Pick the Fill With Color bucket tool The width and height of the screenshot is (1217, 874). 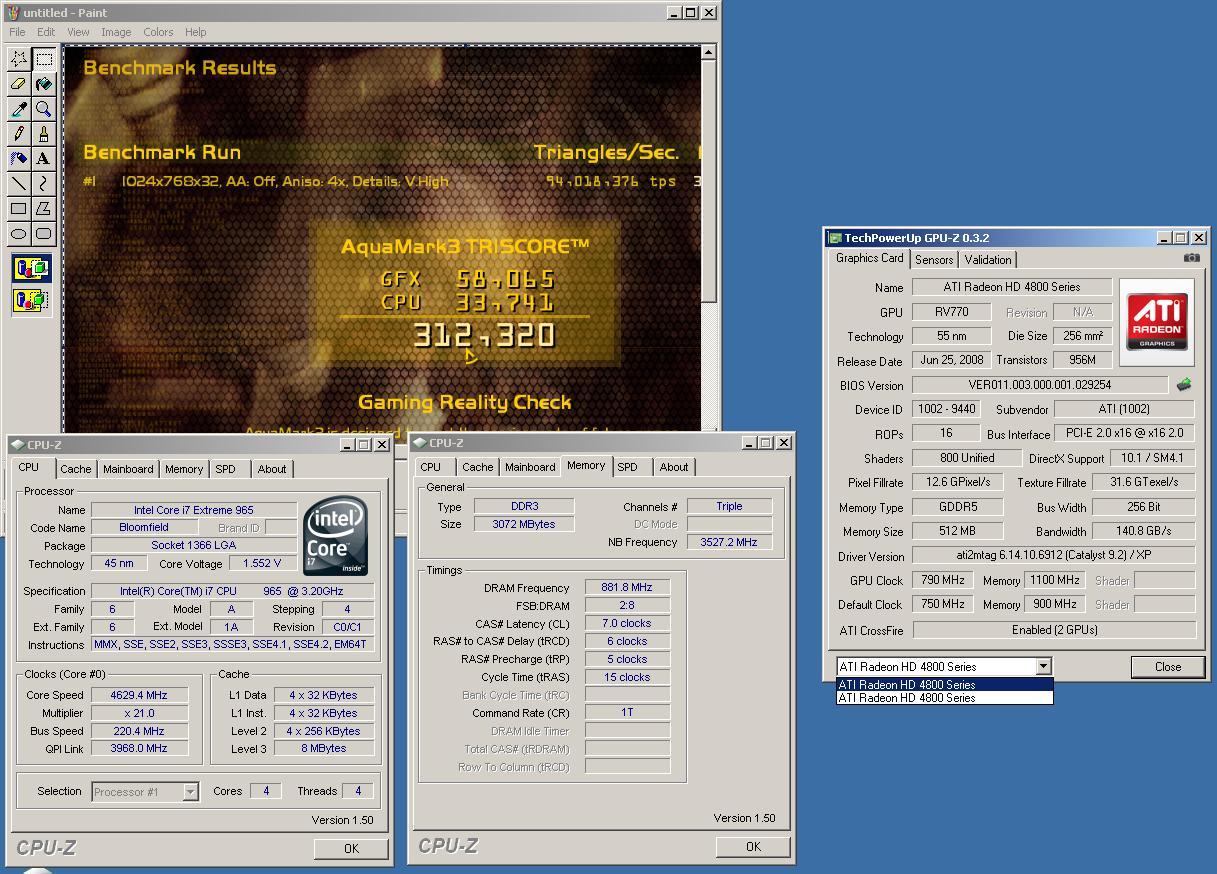tap(44, 84)
